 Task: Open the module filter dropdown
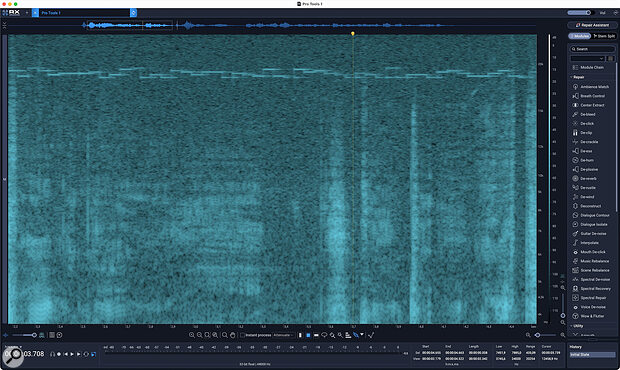pos(588,59)
